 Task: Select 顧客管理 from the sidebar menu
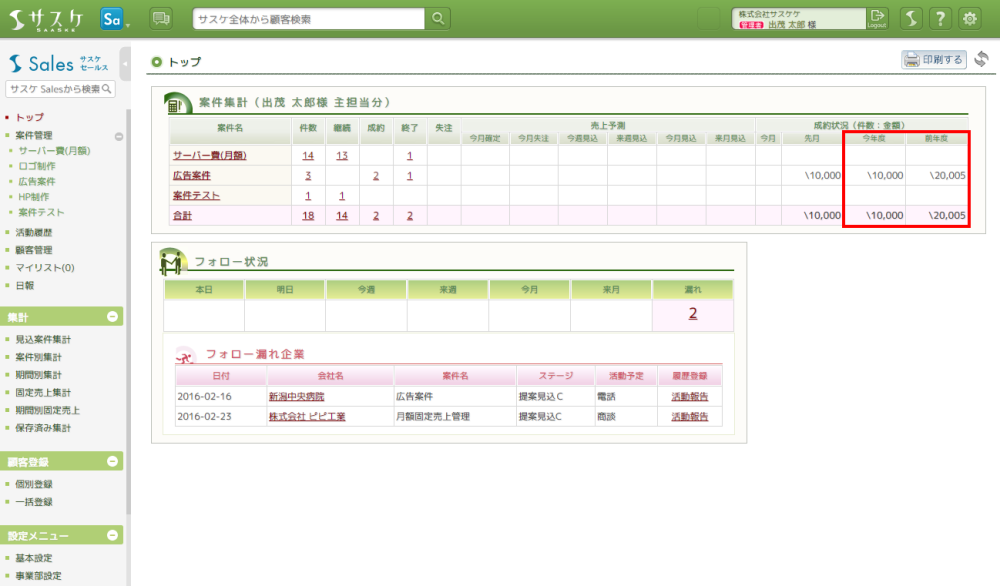point(34,250)
